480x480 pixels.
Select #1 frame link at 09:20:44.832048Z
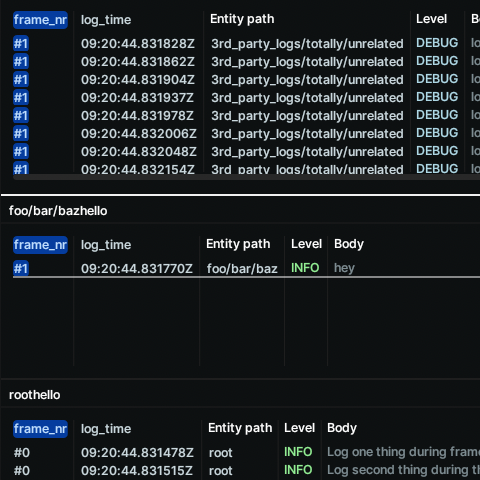pyautogui.click(x=21, y=152)
